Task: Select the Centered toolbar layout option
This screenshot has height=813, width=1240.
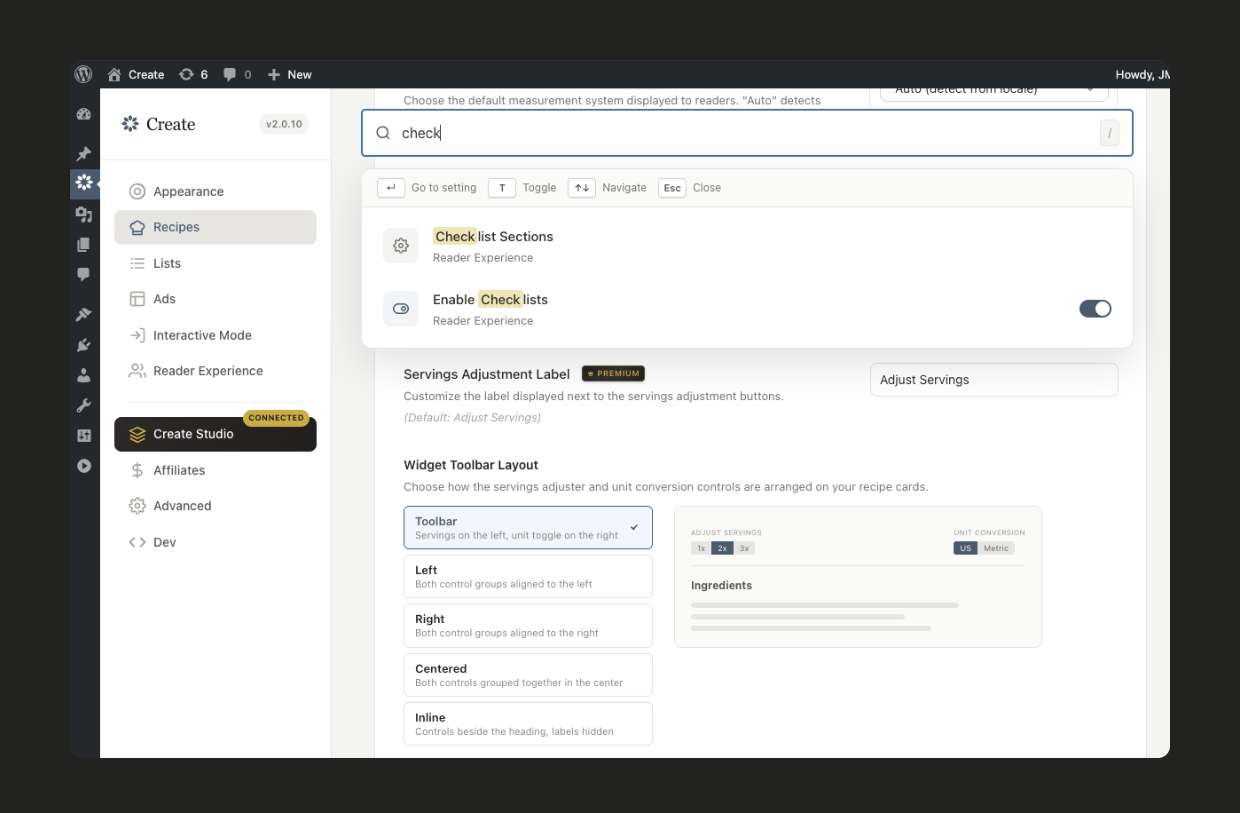Action: point(528,674)
